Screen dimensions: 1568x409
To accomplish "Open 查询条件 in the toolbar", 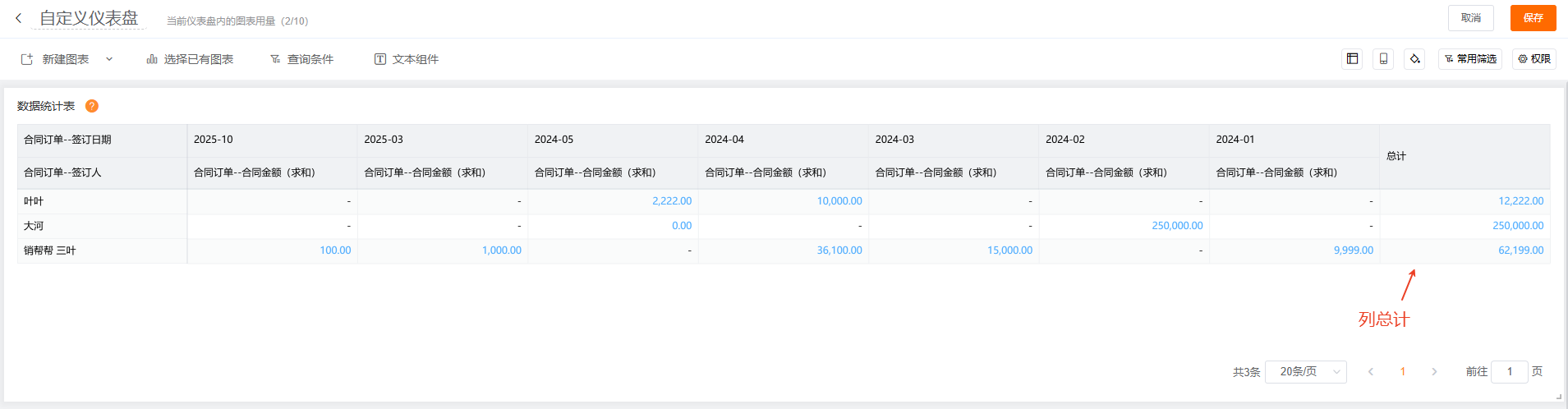I will coord(301,59).
